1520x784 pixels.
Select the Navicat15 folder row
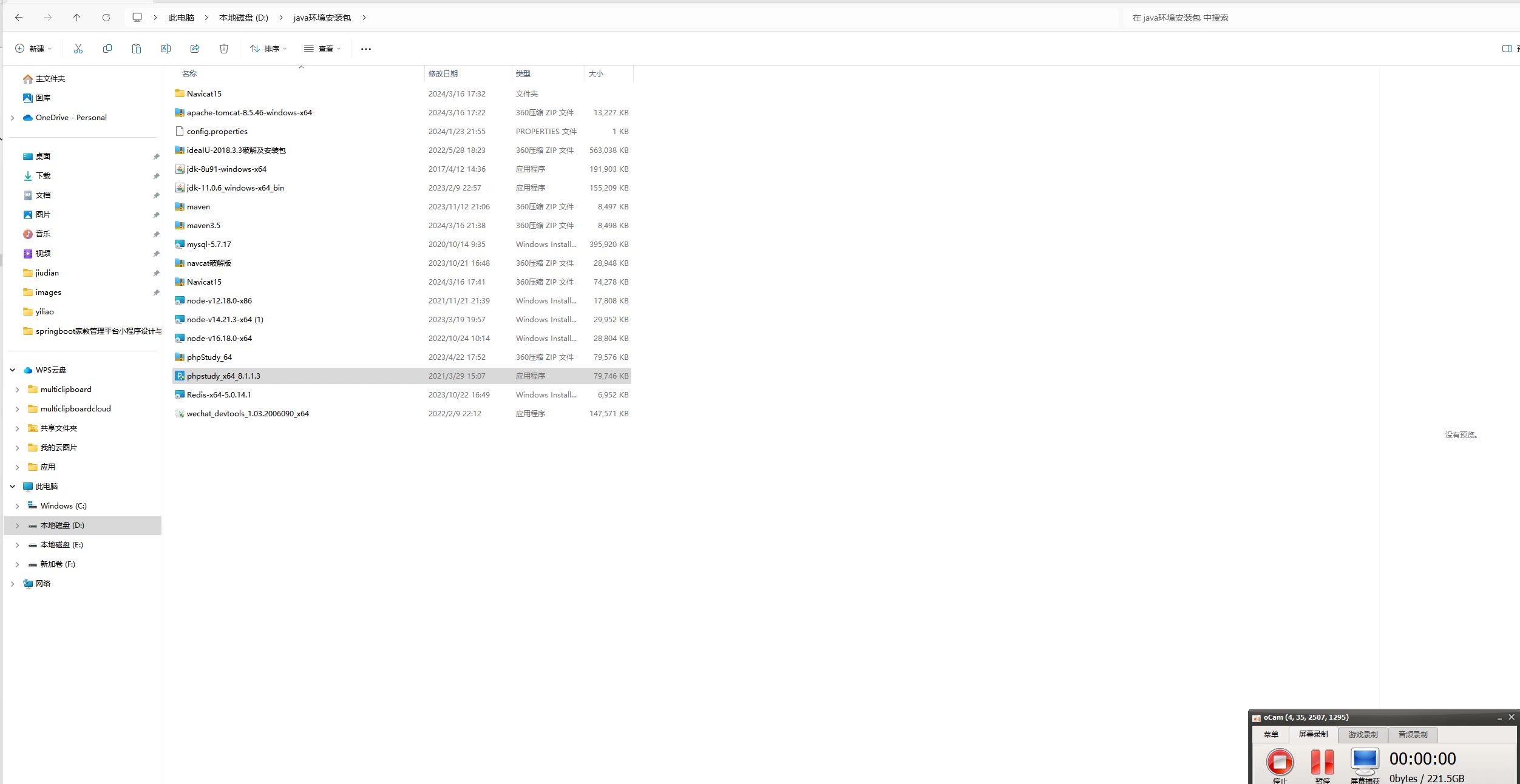pos(402,94)
